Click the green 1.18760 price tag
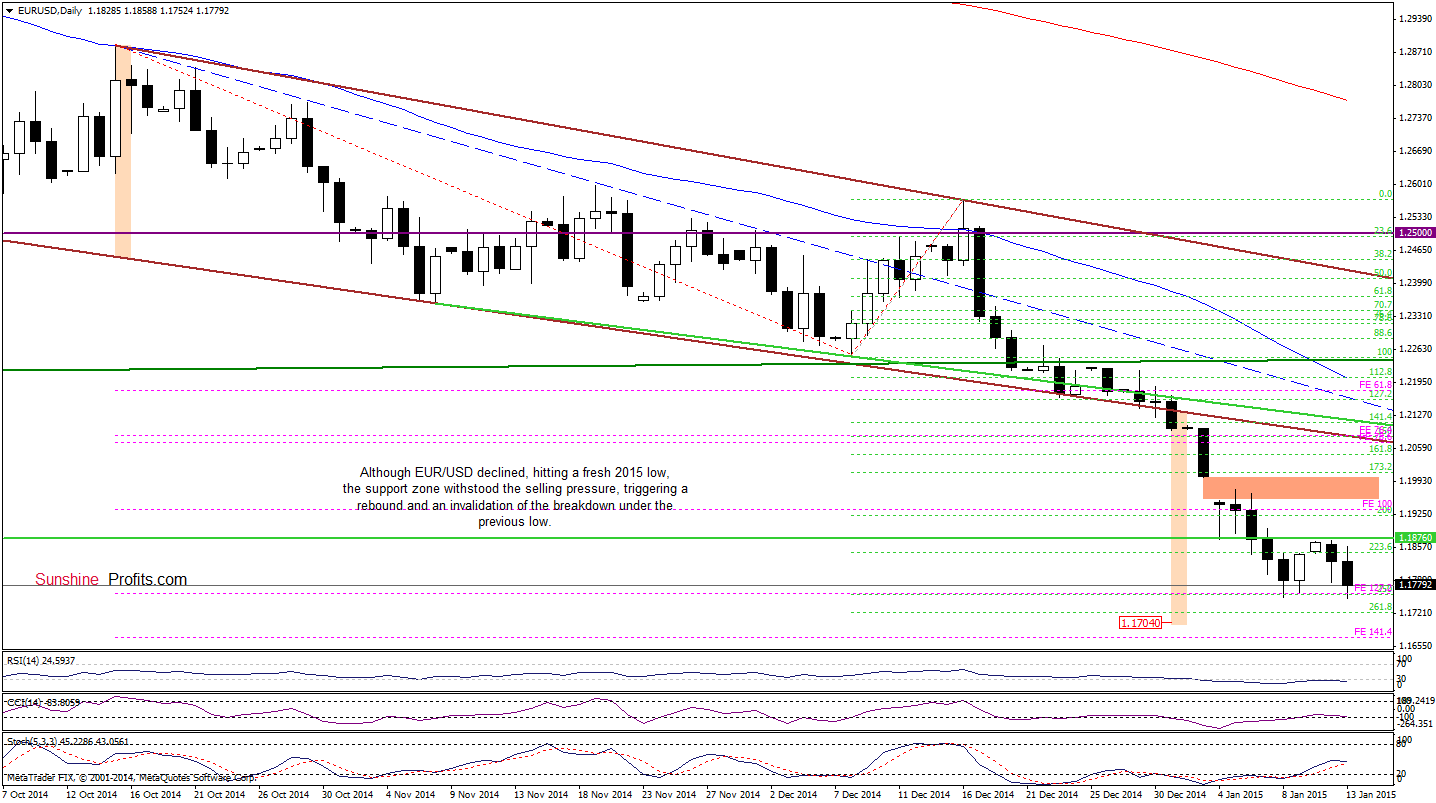 [1416, 537]
